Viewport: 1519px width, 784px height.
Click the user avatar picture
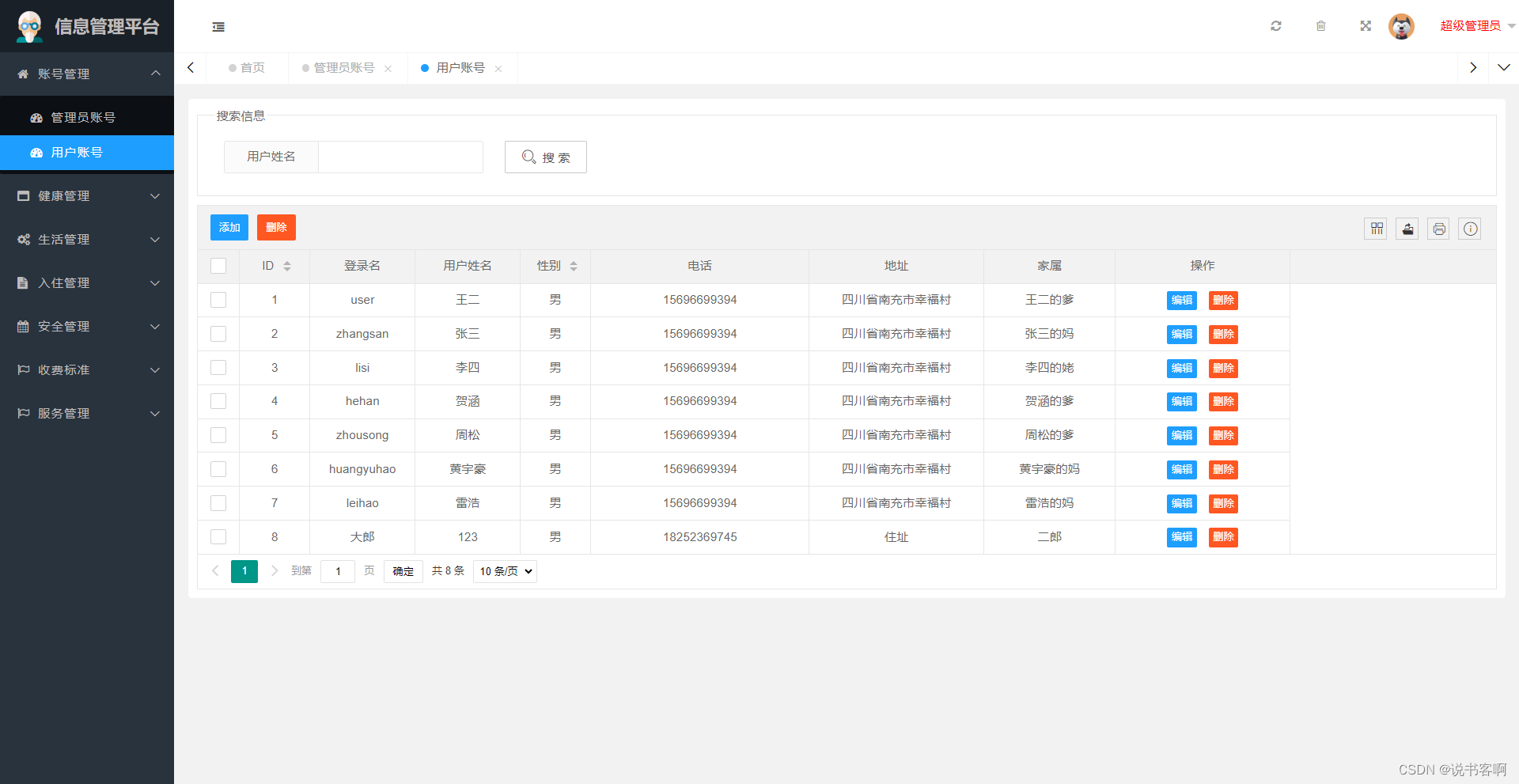click(x=1402, y=26)
